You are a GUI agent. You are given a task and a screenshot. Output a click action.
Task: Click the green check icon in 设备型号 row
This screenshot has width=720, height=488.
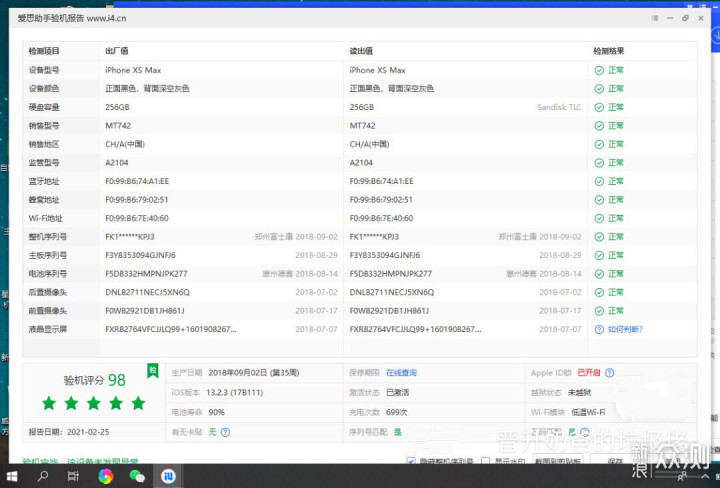tap(599, 70)
